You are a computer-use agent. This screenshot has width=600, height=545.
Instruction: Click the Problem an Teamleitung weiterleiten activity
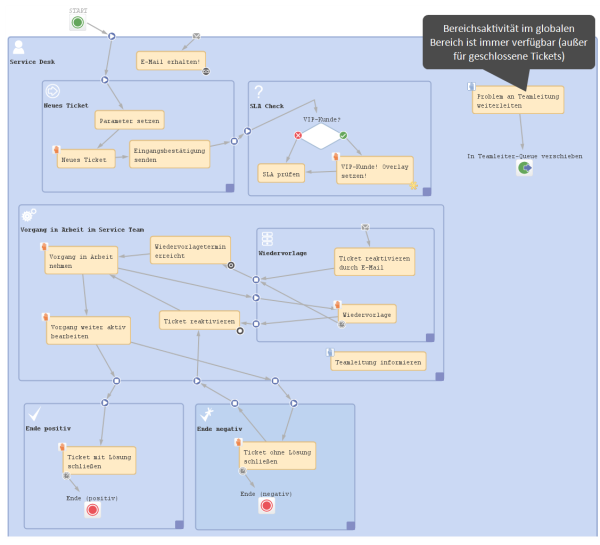point(518,100)
